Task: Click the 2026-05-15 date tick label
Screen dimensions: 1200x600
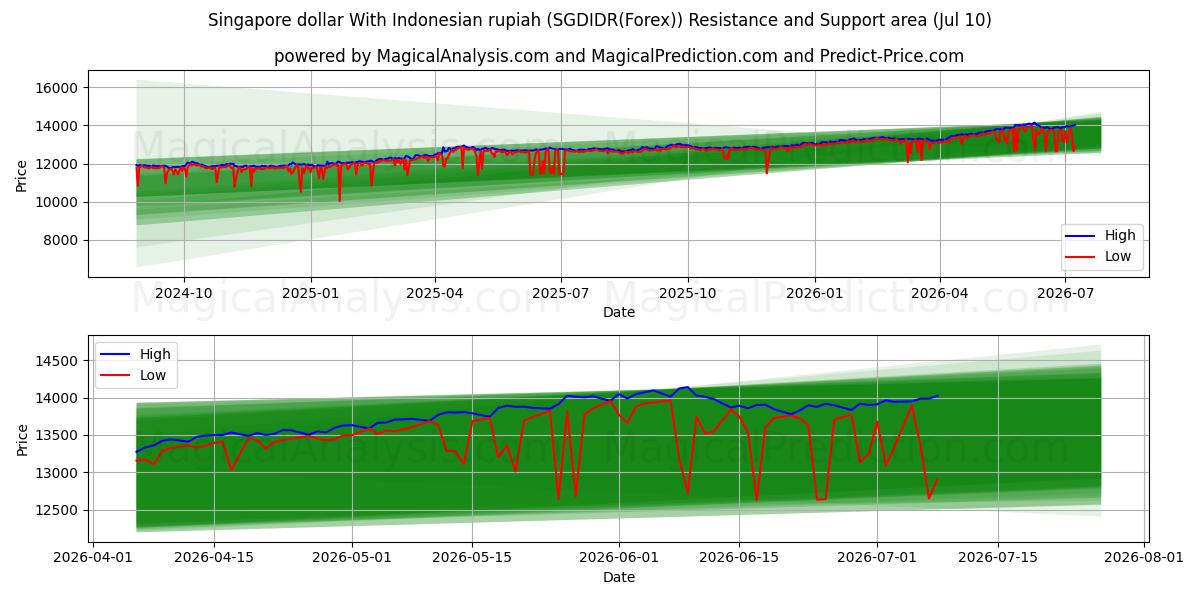Action: pos(472,558)
